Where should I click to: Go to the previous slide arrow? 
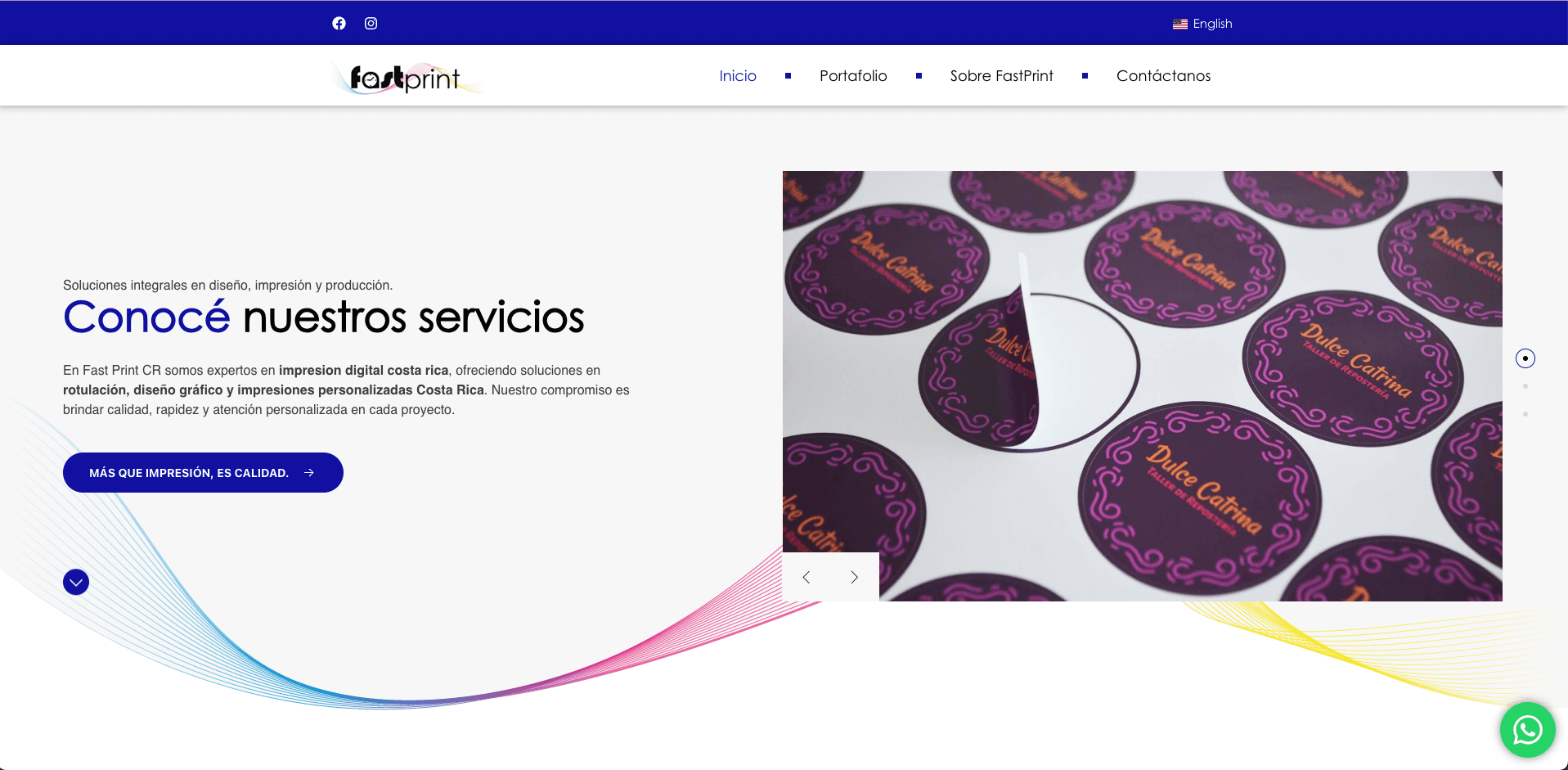point(806,577)
